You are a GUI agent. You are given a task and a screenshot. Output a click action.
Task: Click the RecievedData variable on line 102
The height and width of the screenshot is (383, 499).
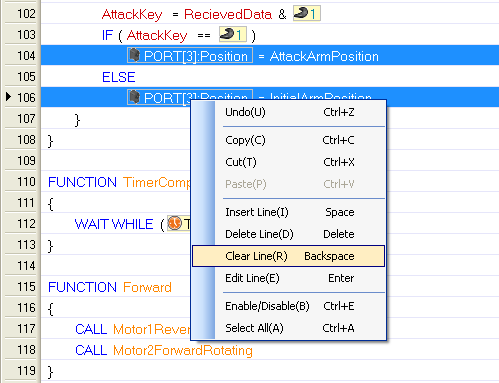228,14
